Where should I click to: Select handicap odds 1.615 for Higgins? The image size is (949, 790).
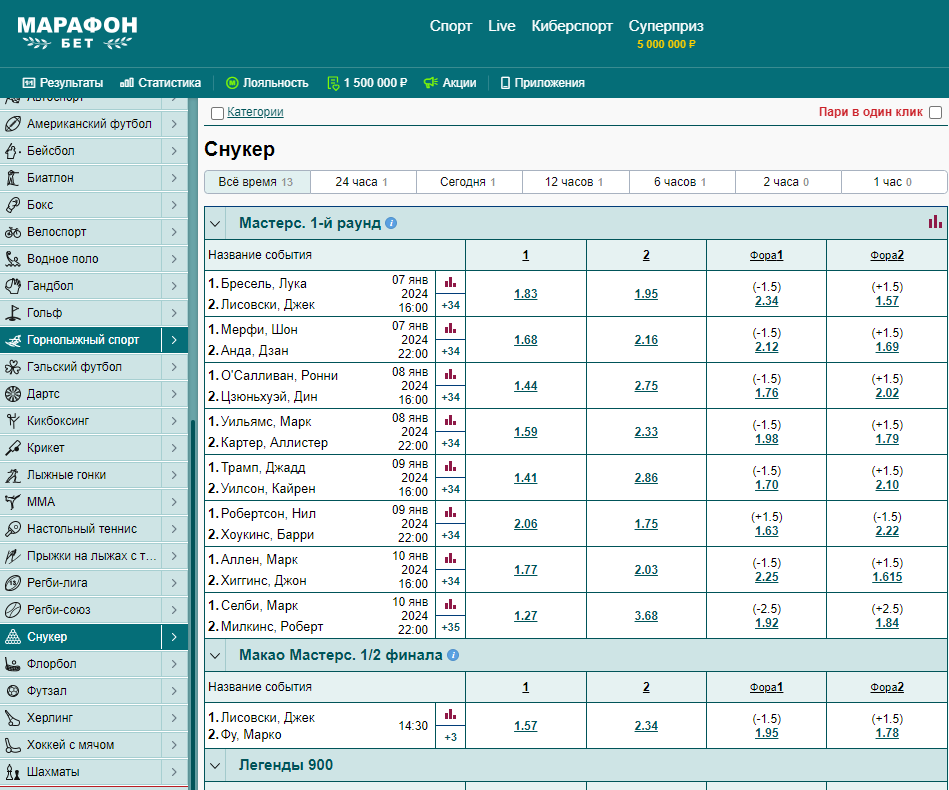[887, 577]
